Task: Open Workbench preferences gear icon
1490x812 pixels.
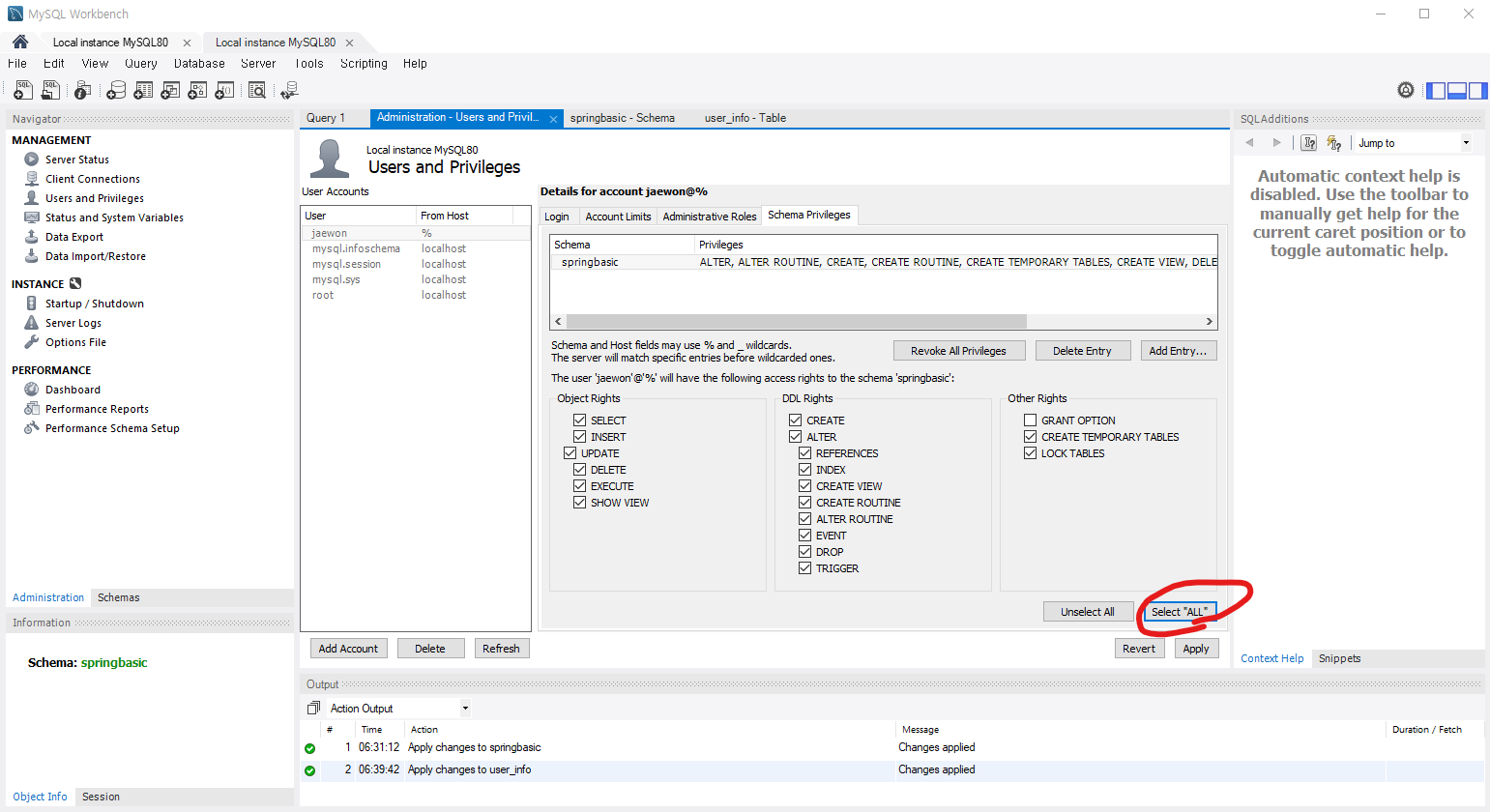Action: pos(1406,90)
